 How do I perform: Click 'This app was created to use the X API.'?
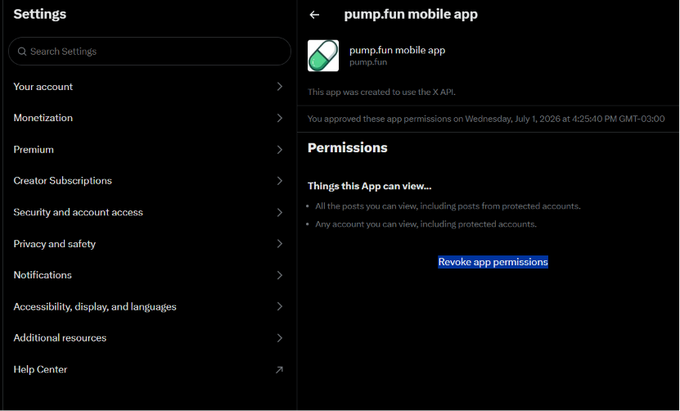382,92
